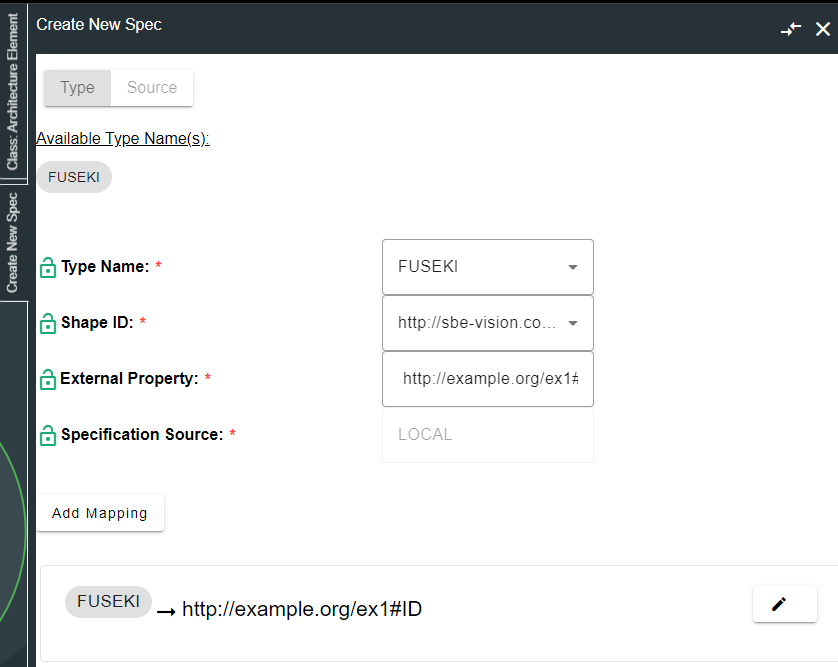Close the Create New Spec panel
The height and width of the screenshot is (667, 838).
823,29
